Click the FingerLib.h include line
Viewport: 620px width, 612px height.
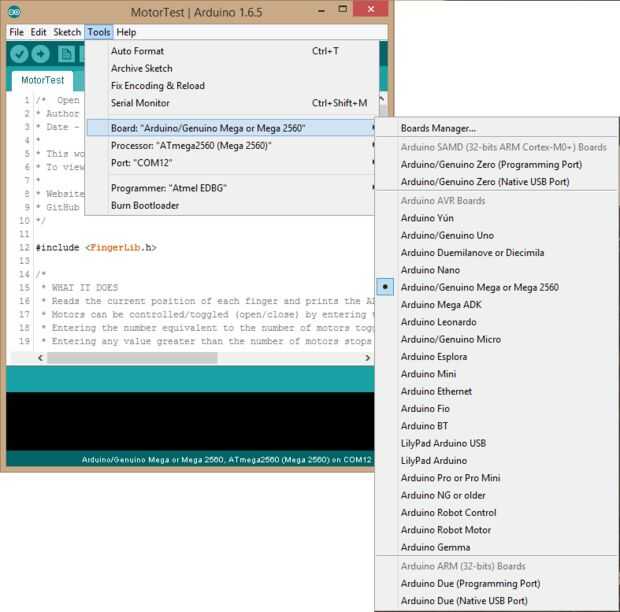coord(96,248)
